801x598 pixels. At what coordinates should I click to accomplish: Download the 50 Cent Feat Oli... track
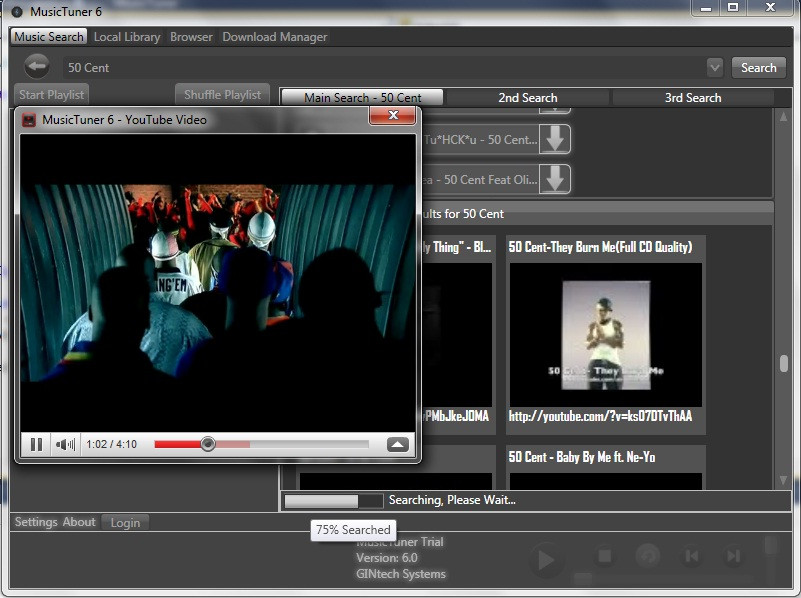coord(555,179)
